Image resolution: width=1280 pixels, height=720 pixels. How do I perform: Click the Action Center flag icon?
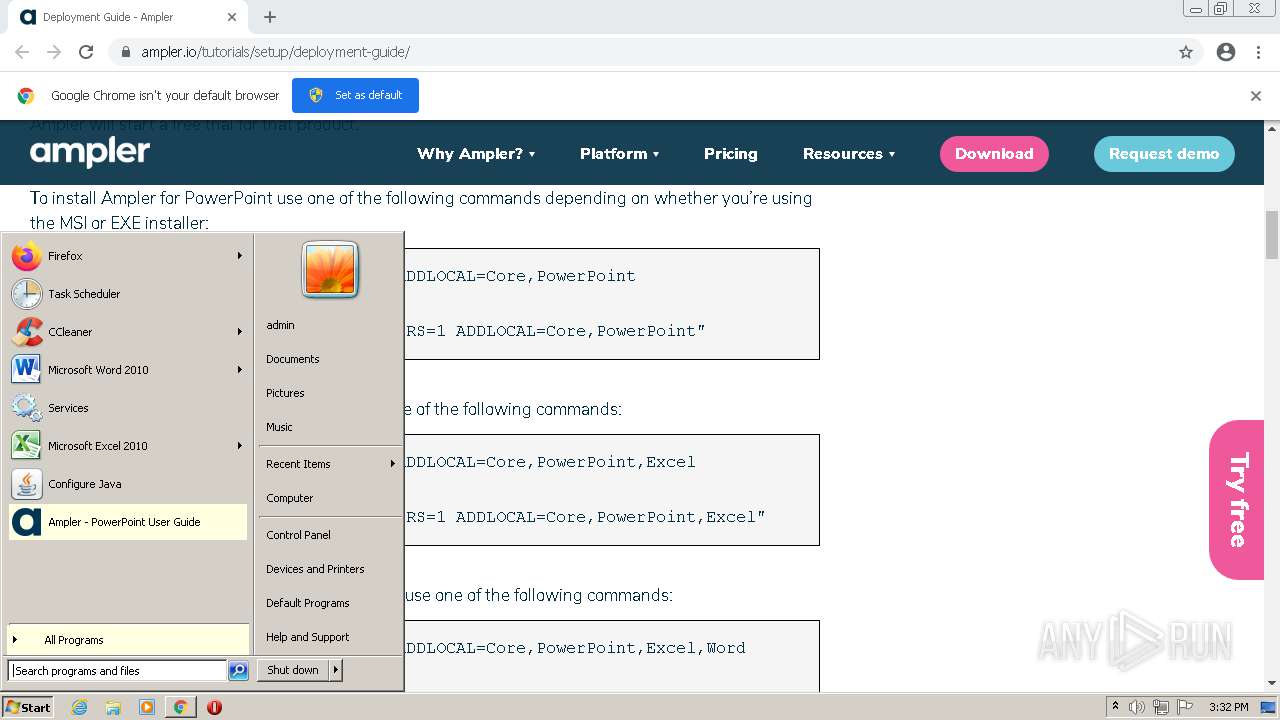pyautogui.click(x=1185, y=707)
